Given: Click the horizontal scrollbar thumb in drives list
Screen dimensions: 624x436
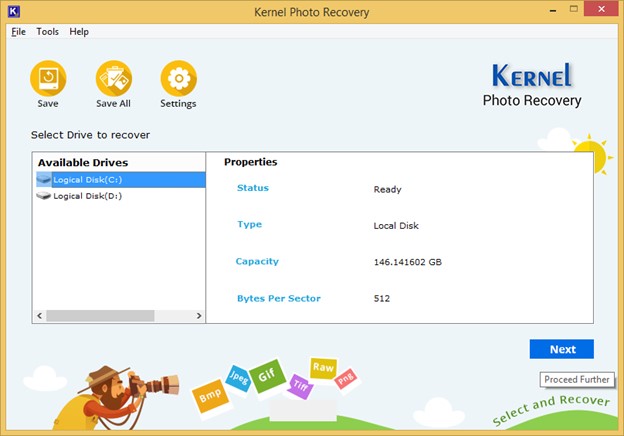Looking at the screenshot, I should (x=100, y=316).
